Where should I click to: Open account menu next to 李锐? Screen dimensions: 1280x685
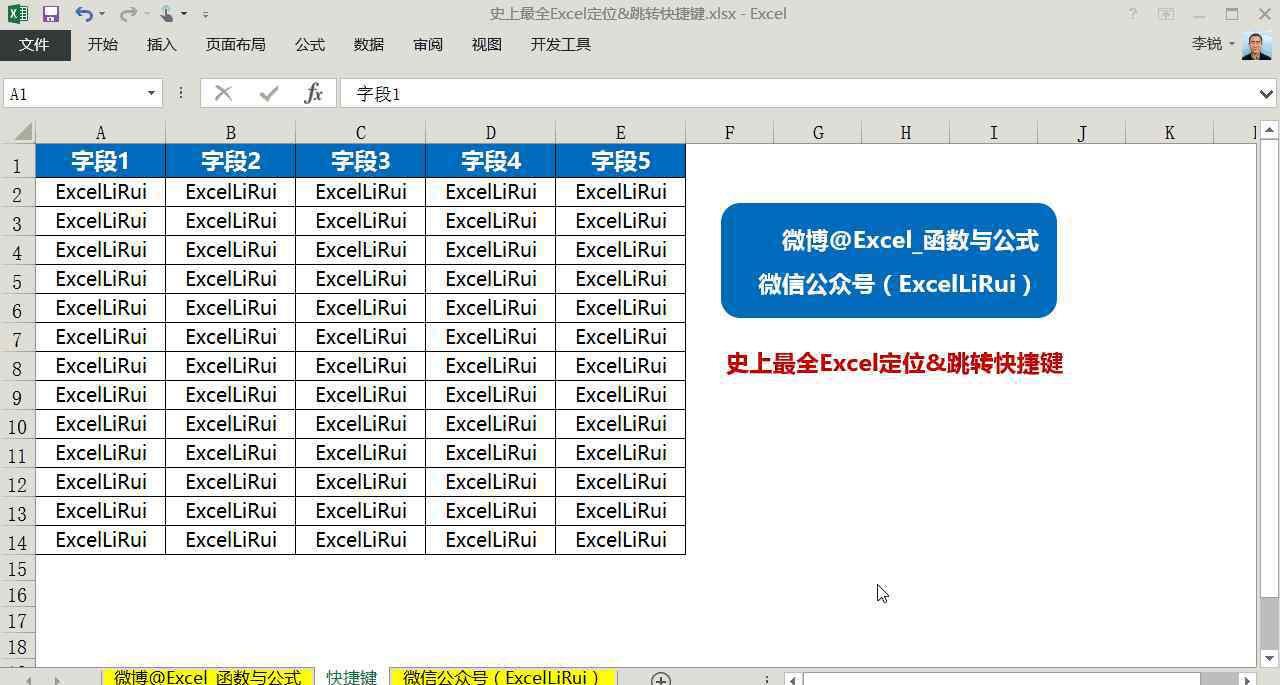[x=1232, y=45]
